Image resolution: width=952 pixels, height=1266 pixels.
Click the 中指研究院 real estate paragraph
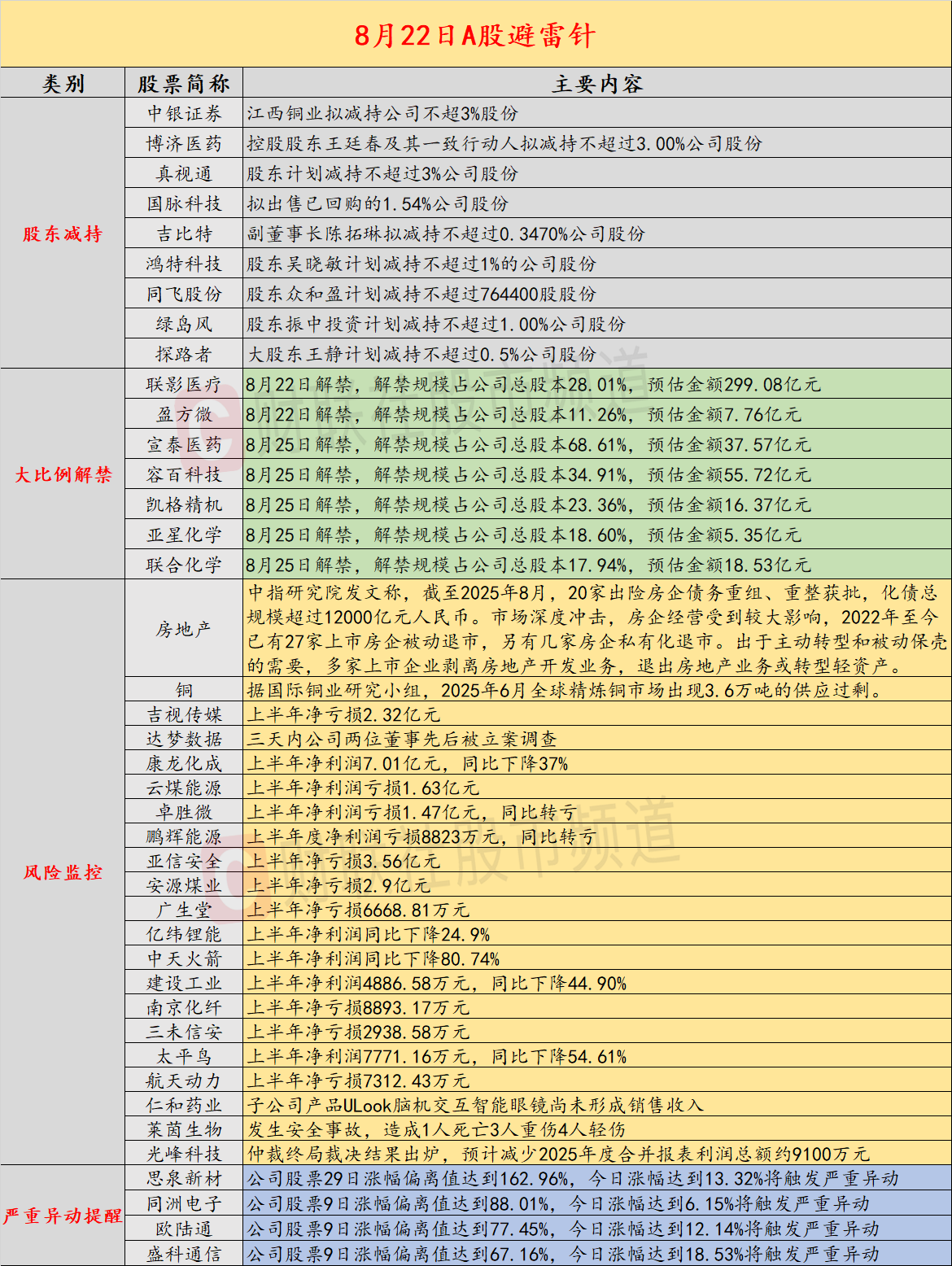click(597, 629)
